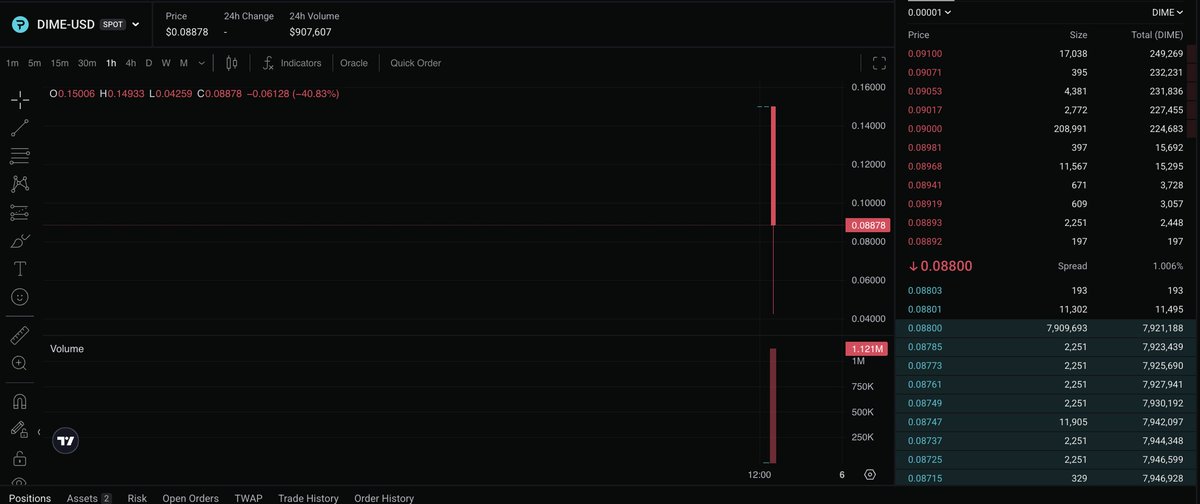Select the M monthly timeframe
1200x504 pixels.
click(x=184, y=63)
